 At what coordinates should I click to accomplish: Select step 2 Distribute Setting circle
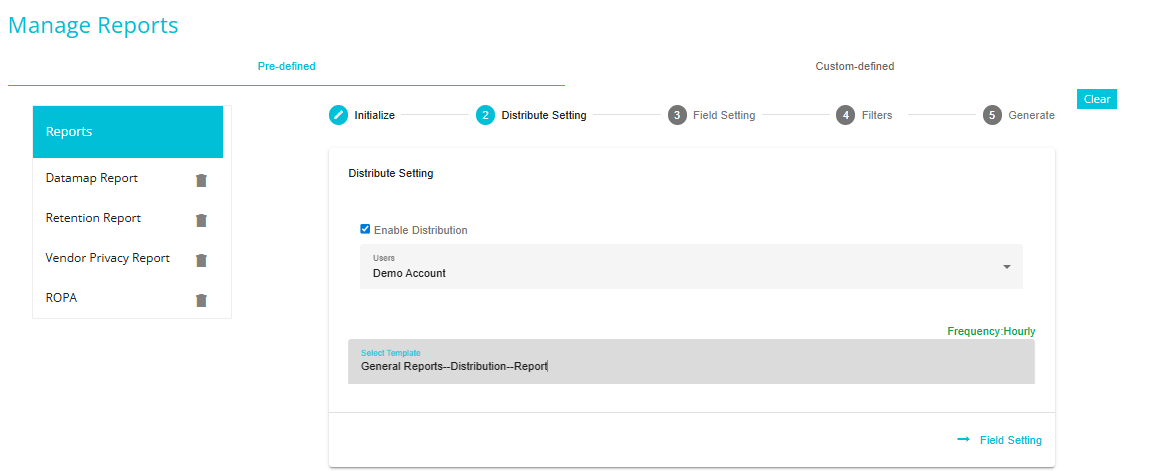[485, 115]
